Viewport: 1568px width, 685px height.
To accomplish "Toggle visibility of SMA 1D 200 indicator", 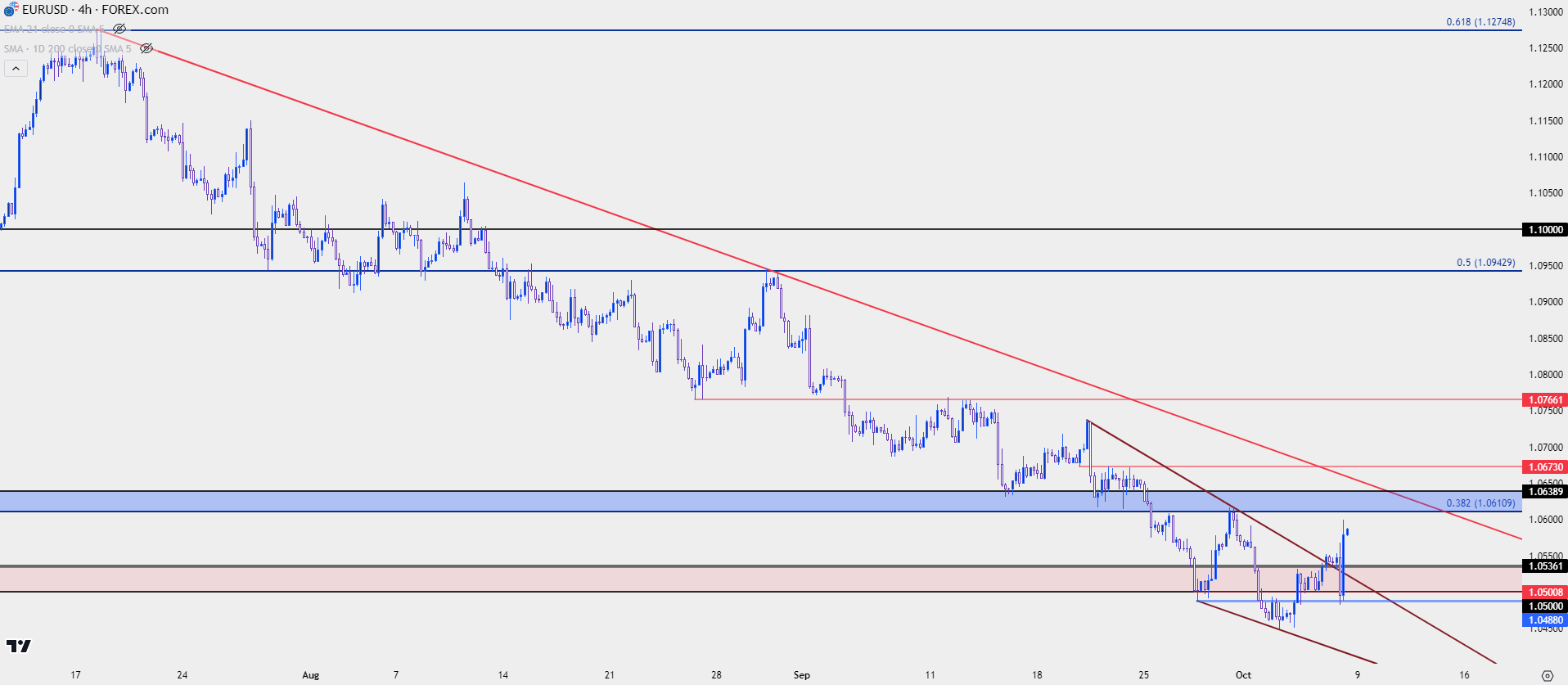I will pyautogui.click(x=146, y=48).
